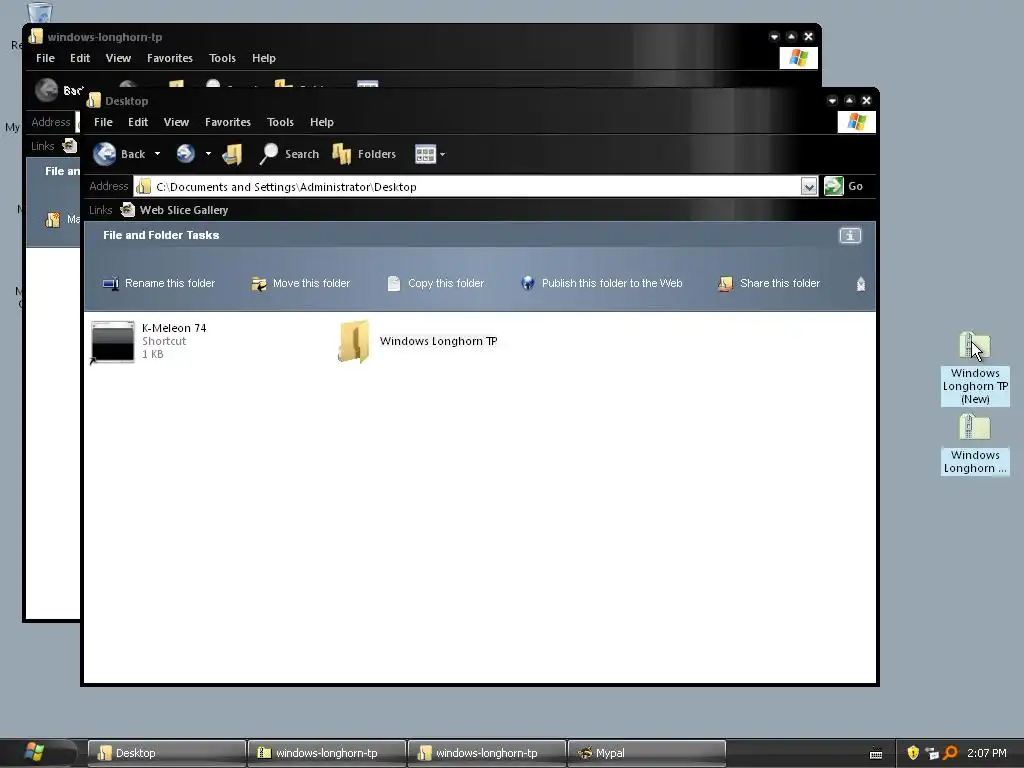Image resolution: width=1024 pixels, height=768 pixels.
Task: Click the security shield tray icon
Action: point(913,753)
